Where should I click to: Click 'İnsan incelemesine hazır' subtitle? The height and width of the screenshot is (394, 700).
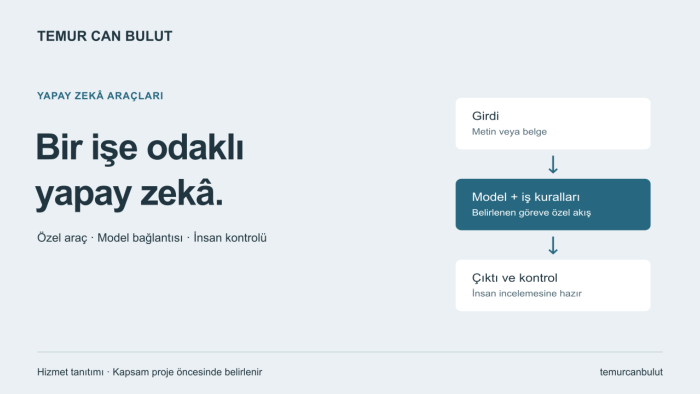pos(527,293)
